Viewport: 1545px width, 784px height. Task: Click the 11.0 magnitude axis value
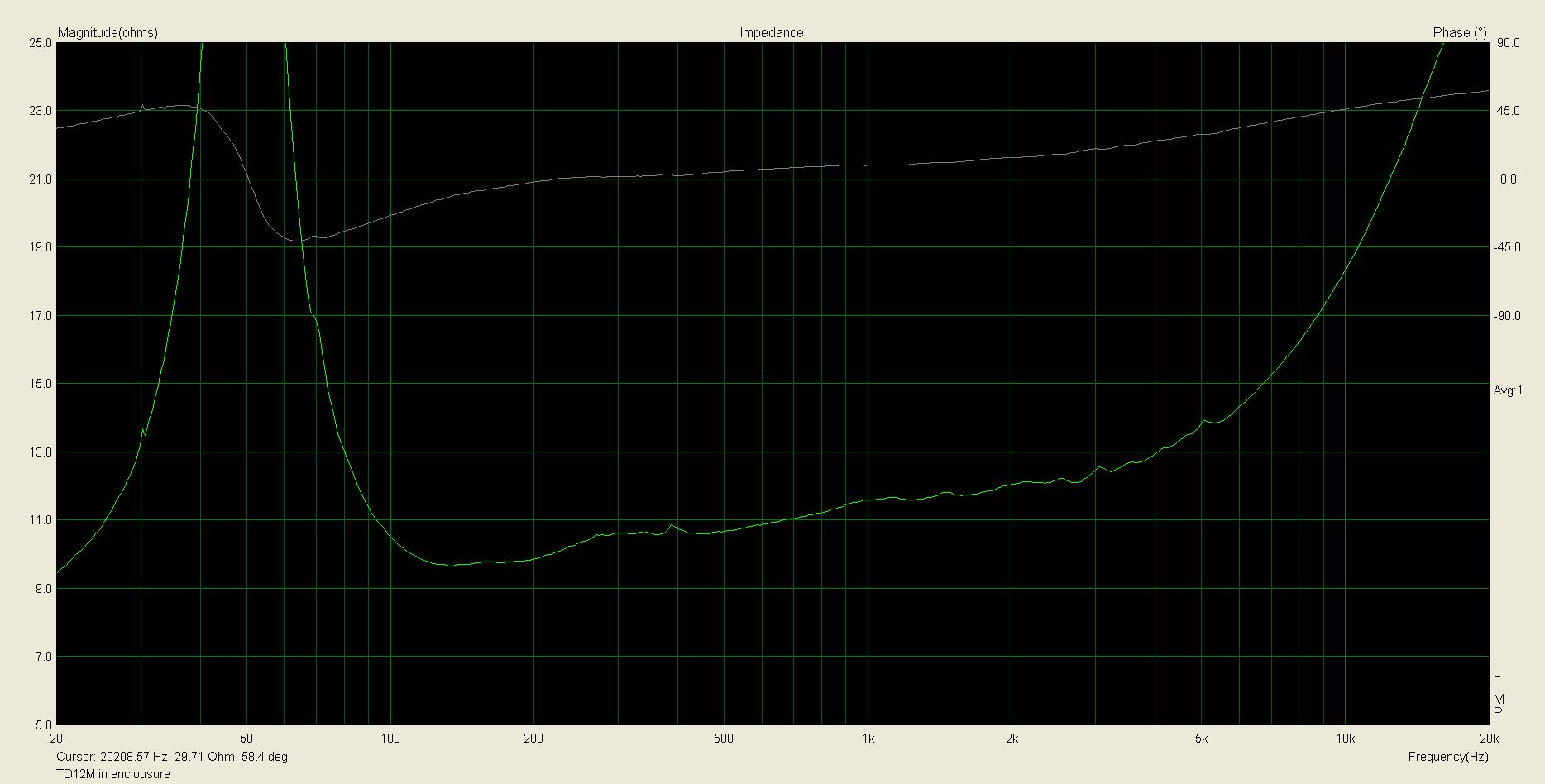click(x=41, y=520)
